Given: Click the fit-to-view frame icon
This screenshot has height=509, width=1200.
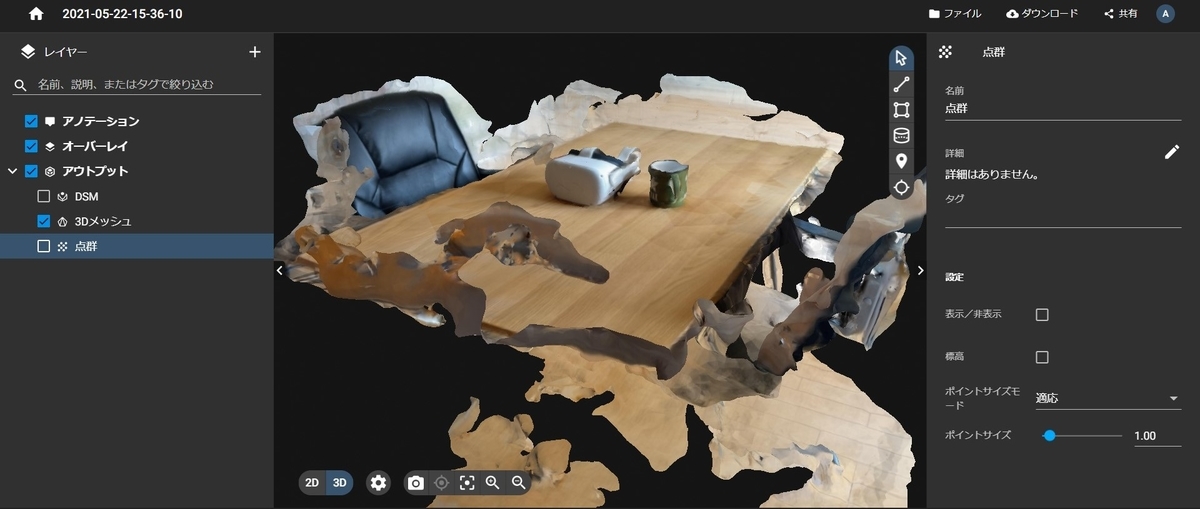Looking at the screenshot, I should [467, 483].
